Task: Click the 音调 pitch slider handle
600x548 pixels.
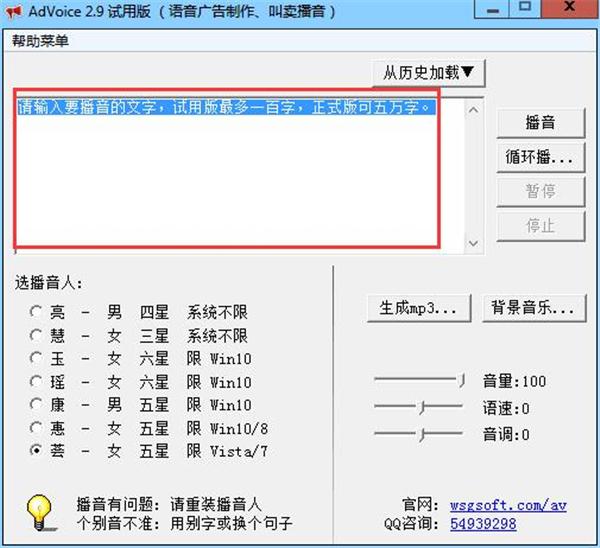Action: (422, 435)
